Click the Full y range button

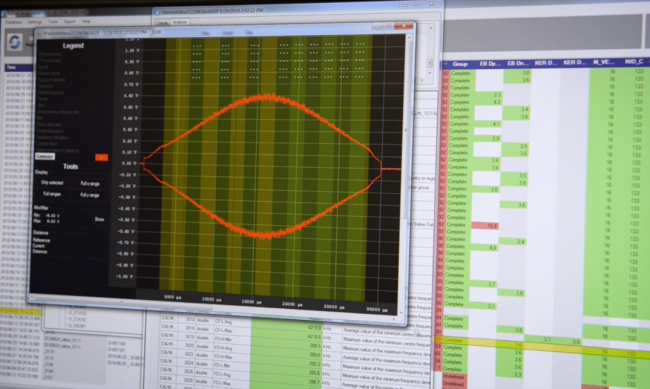(90, 195)
